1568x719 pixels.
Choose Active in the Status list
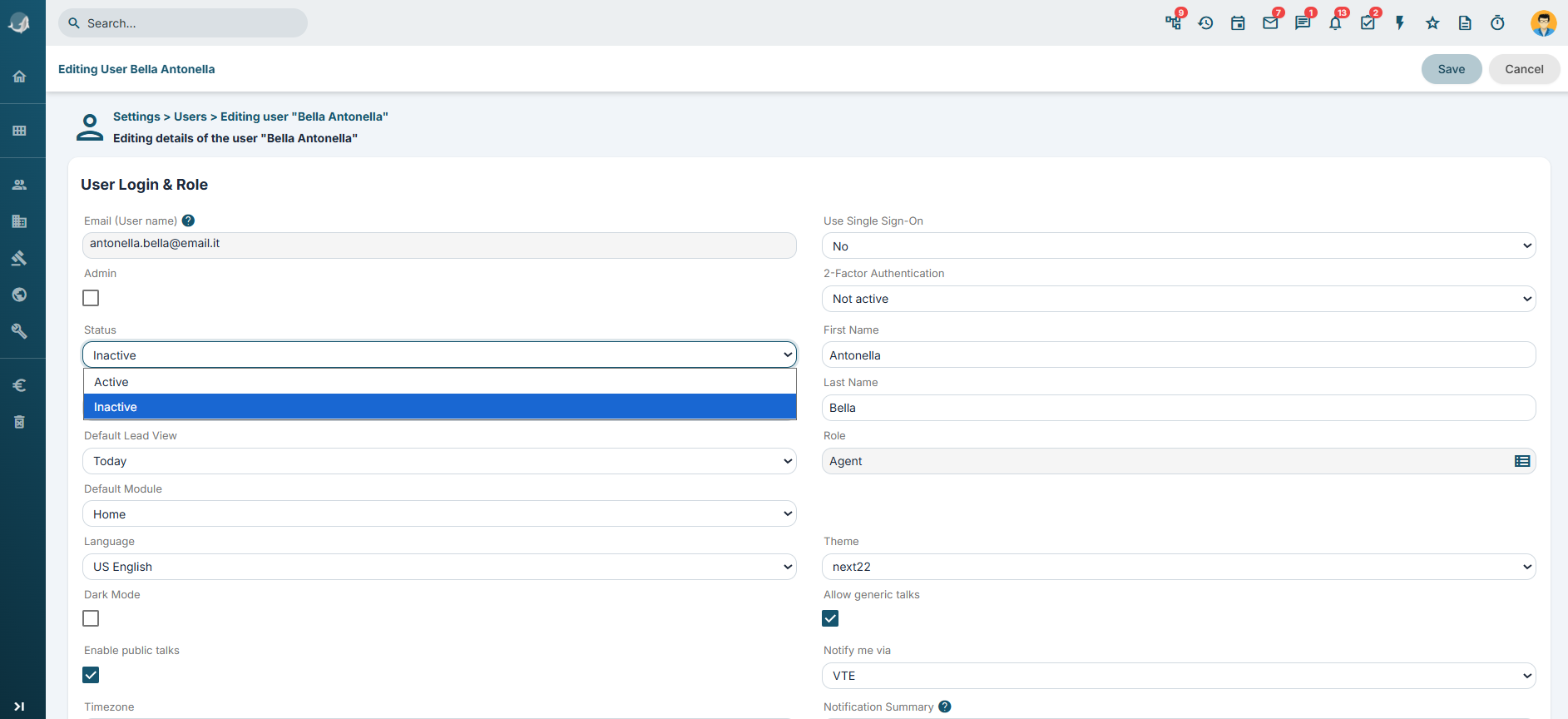point(440,382)
